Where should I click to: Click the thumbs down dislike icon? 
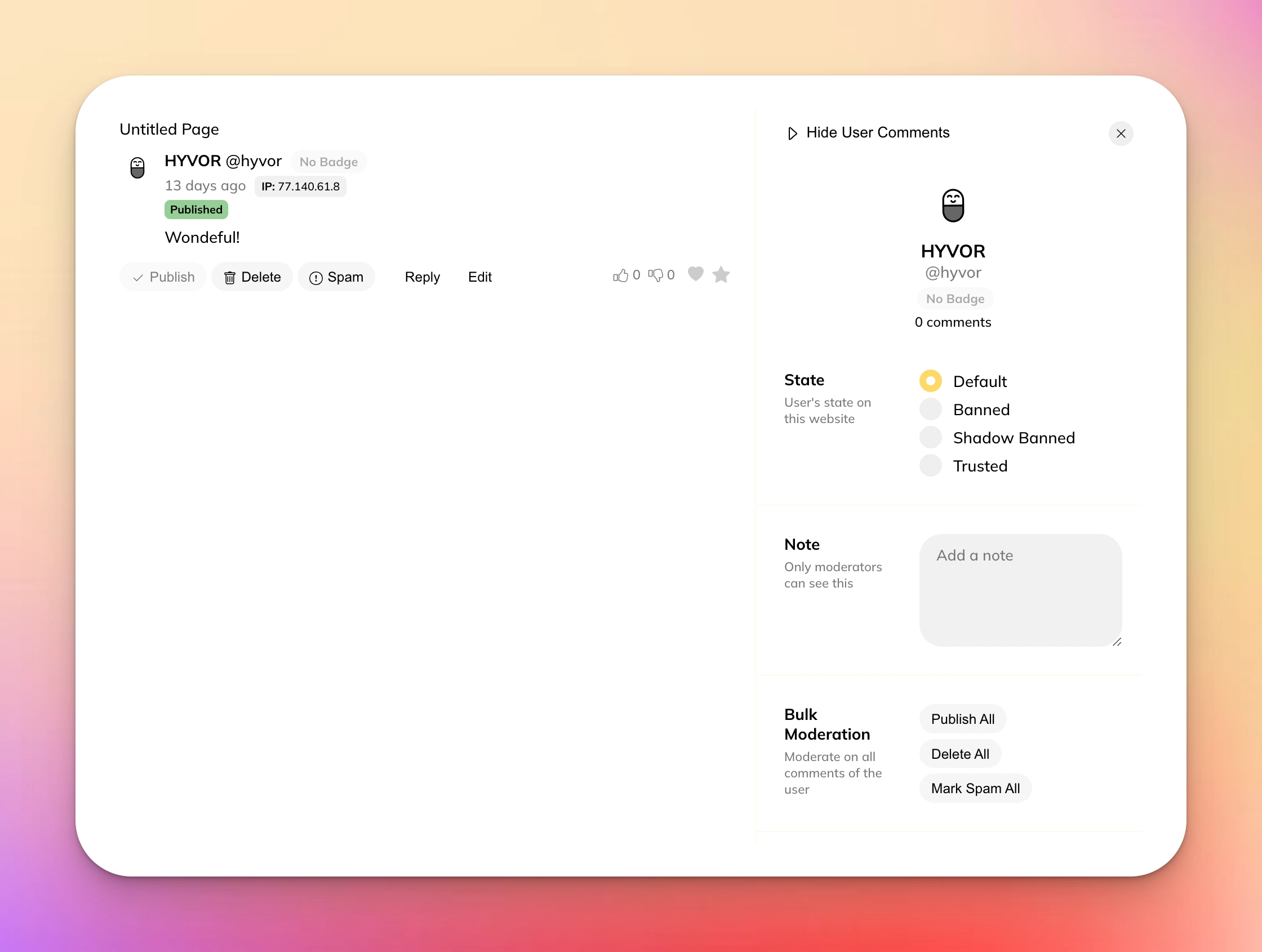[x=655, y=275]
